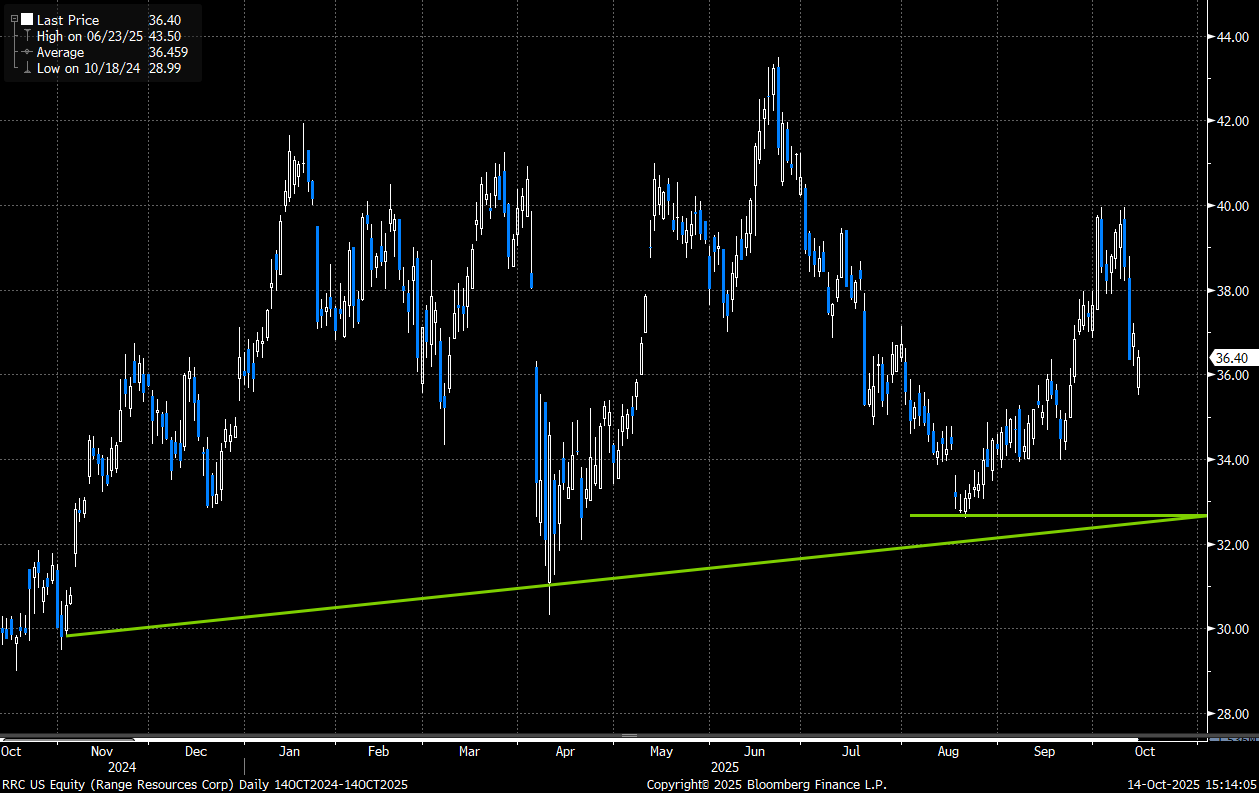Click the white Last Price color swatch

[x=26, y=20]
